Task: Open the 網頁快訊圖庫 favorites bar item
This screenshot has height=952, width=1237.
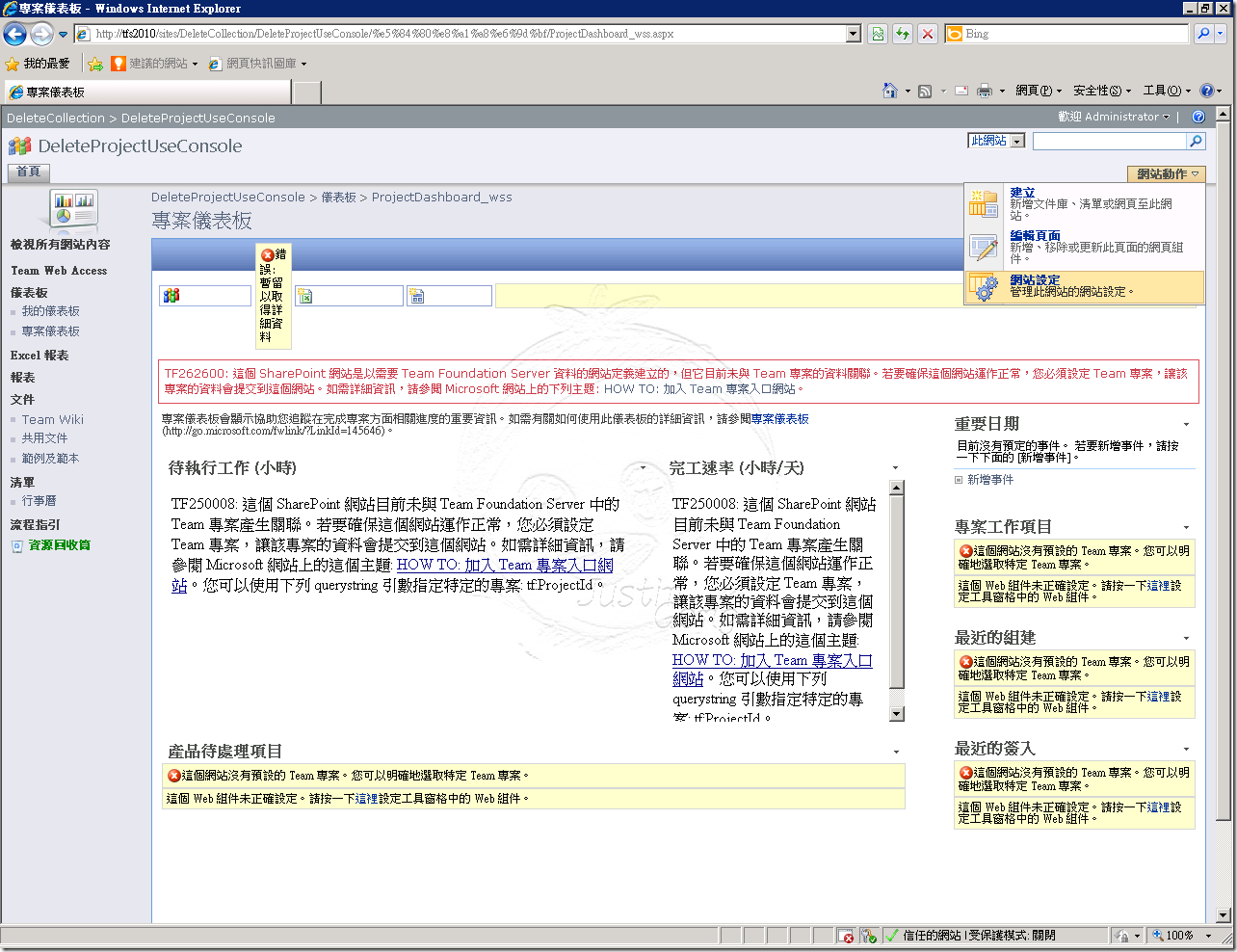Action: click(257, 64)
